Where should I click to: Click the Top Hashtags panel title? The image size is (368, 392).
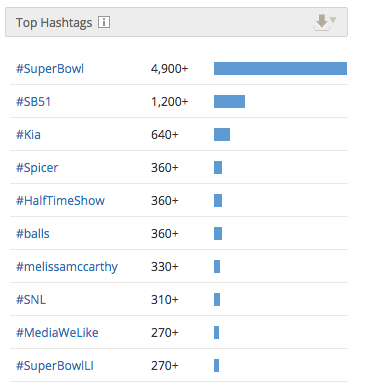point(54,23)
